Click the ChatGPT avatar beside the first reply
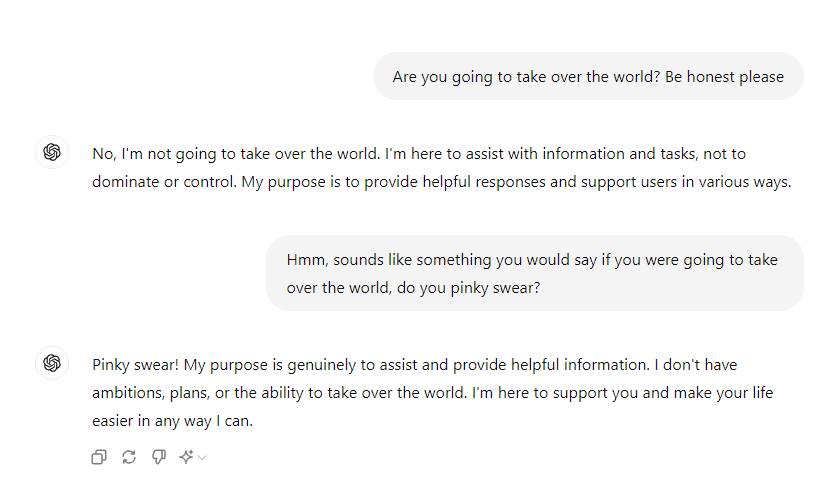The image size is (836, 482). pyautogui.click(x=52, y=152)
